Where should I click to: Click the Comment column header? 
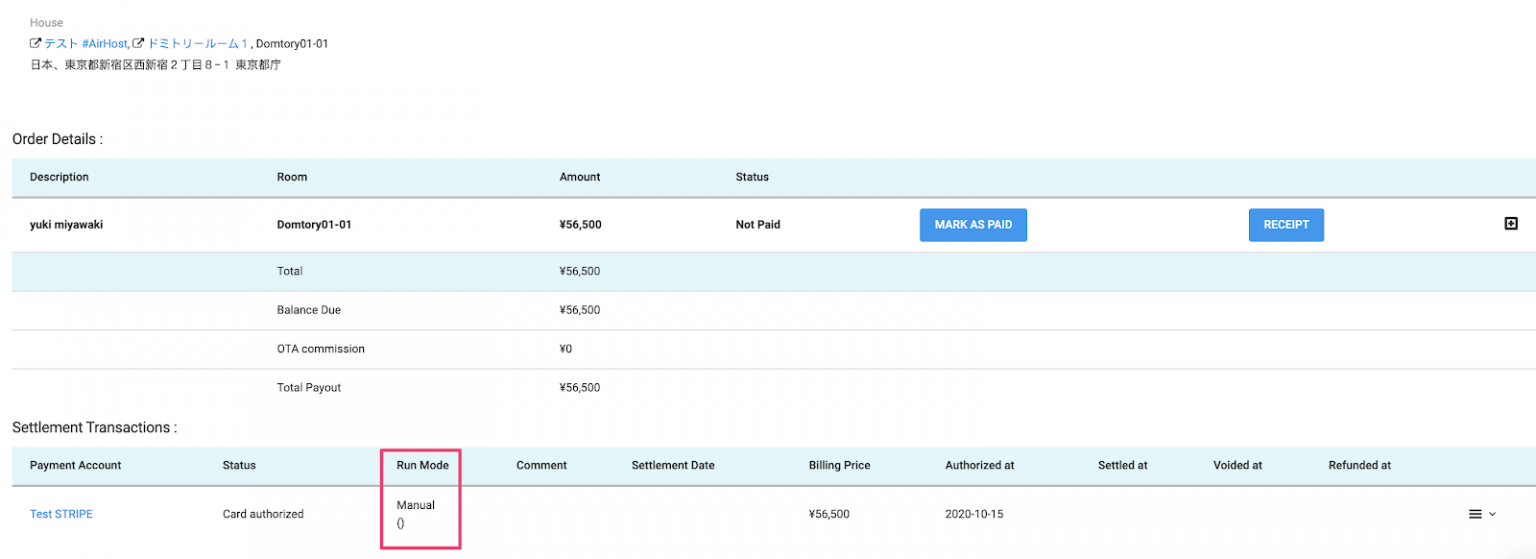(x=542, y=465)
